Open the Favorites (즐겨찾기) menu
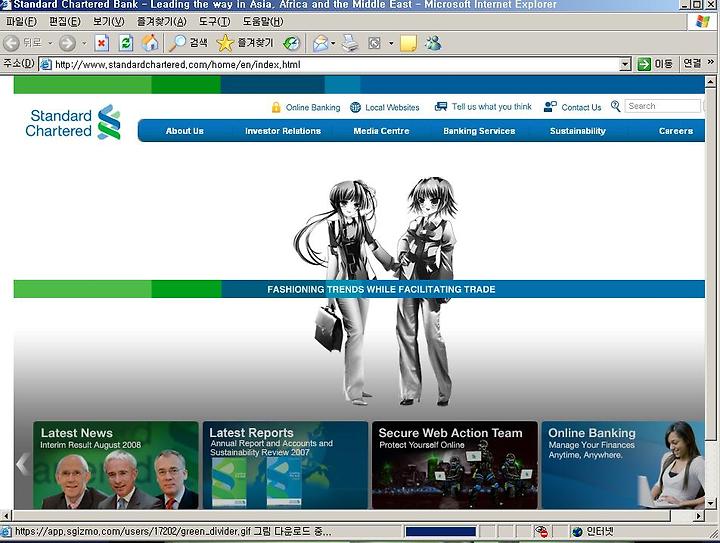This screenshot has width=720, height=543. 162,22
